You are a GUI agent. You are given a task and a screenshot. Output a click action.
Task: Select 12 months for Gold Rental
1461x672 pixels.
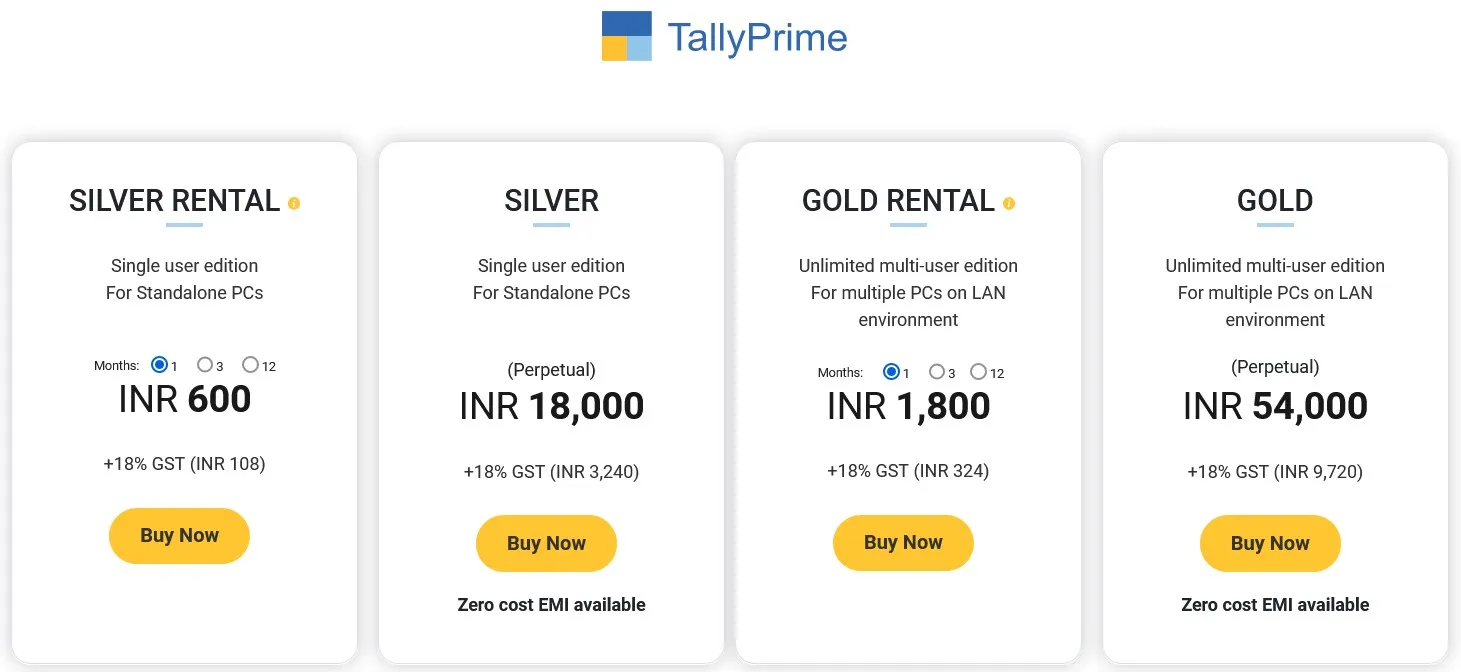tap(978, 371)
